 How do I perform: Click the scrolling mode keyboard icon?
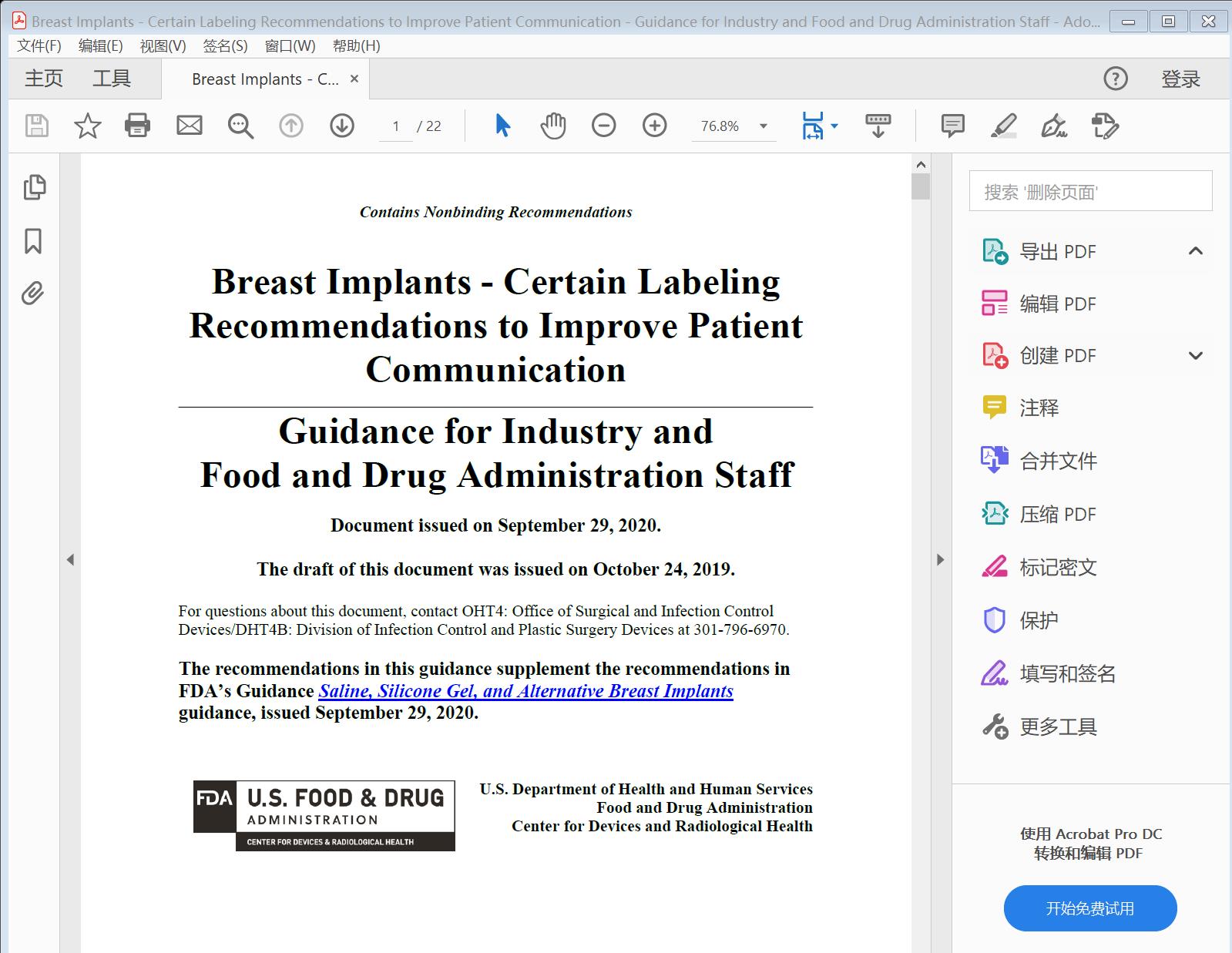(x=878, y=126)
